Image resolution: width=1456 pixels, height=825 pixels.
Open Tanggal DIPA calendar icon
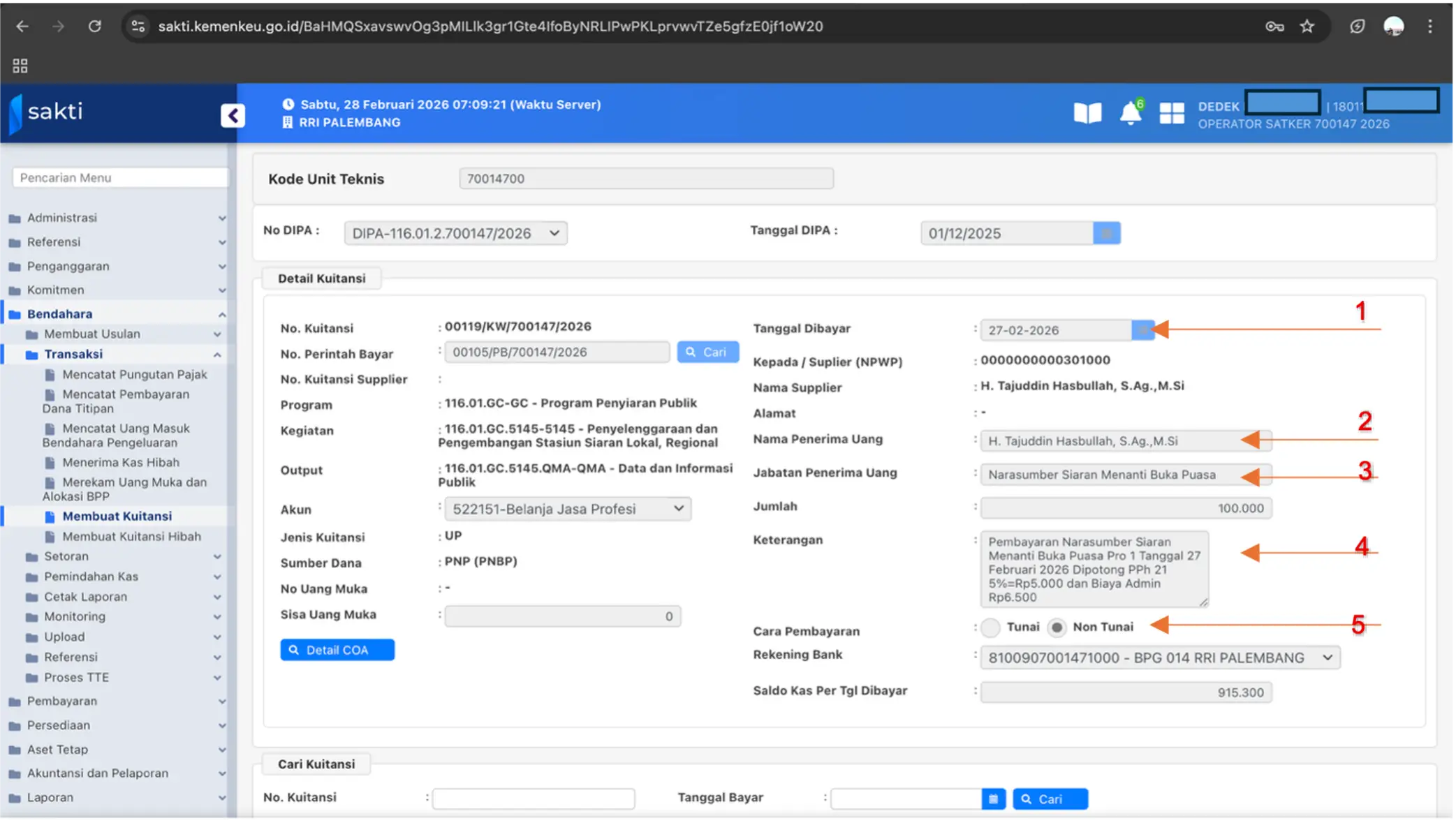(1106, 233)
